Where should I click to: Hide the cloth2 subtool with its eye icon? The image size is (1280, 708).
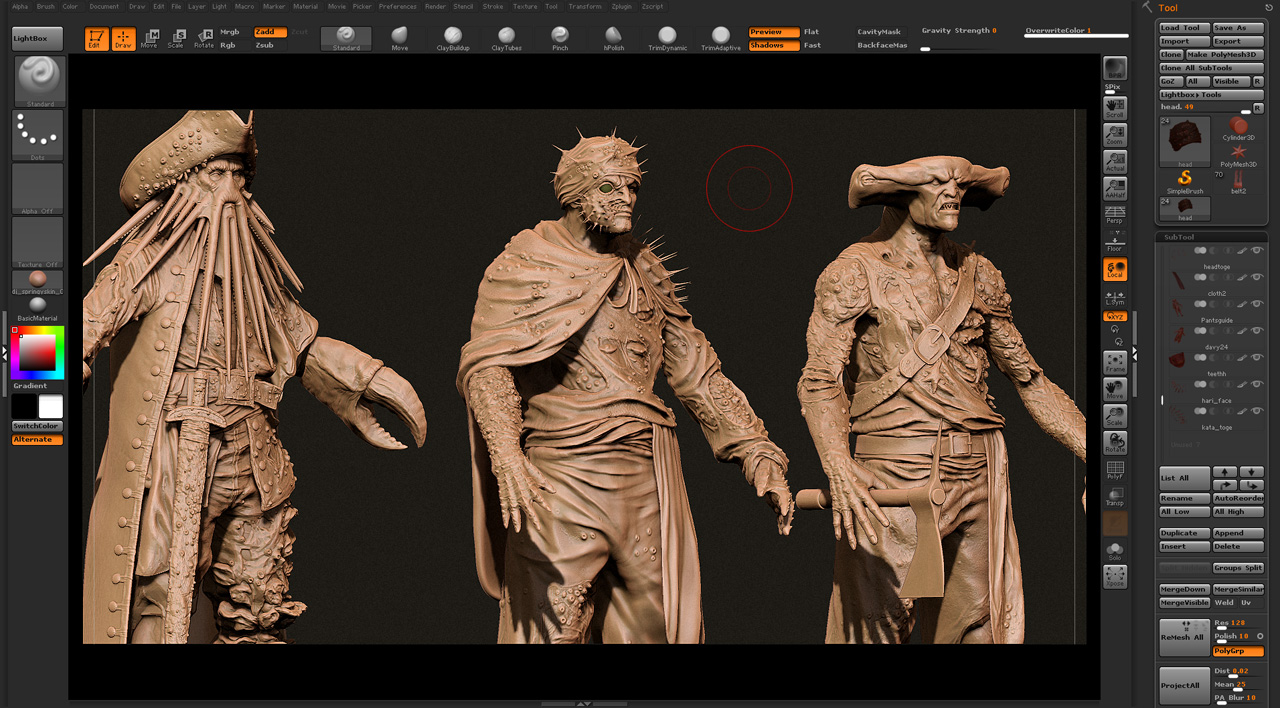pyautogui.click(x=1257, y=277)
